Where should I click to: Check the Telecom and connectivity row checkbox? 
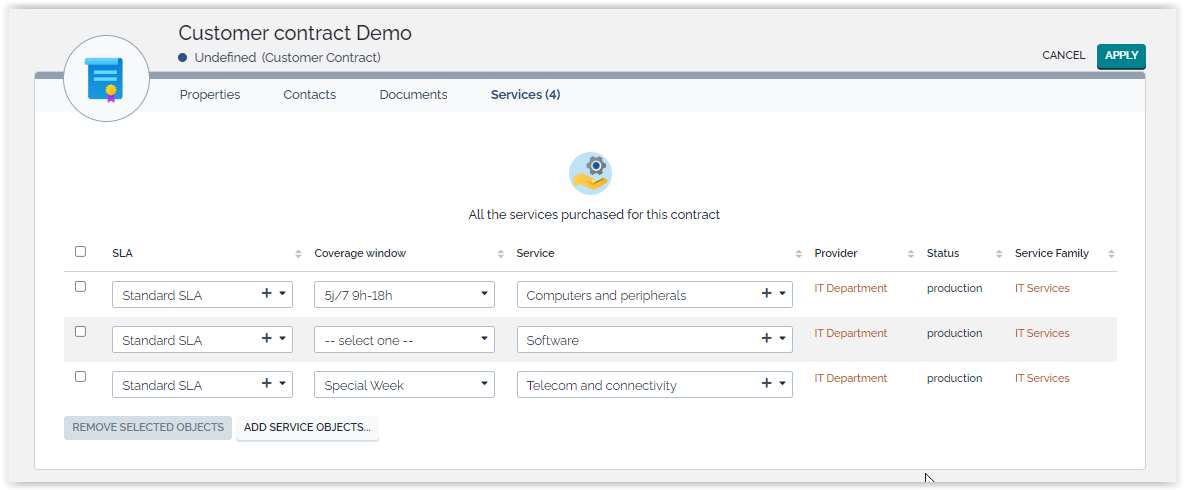[80, 377]
